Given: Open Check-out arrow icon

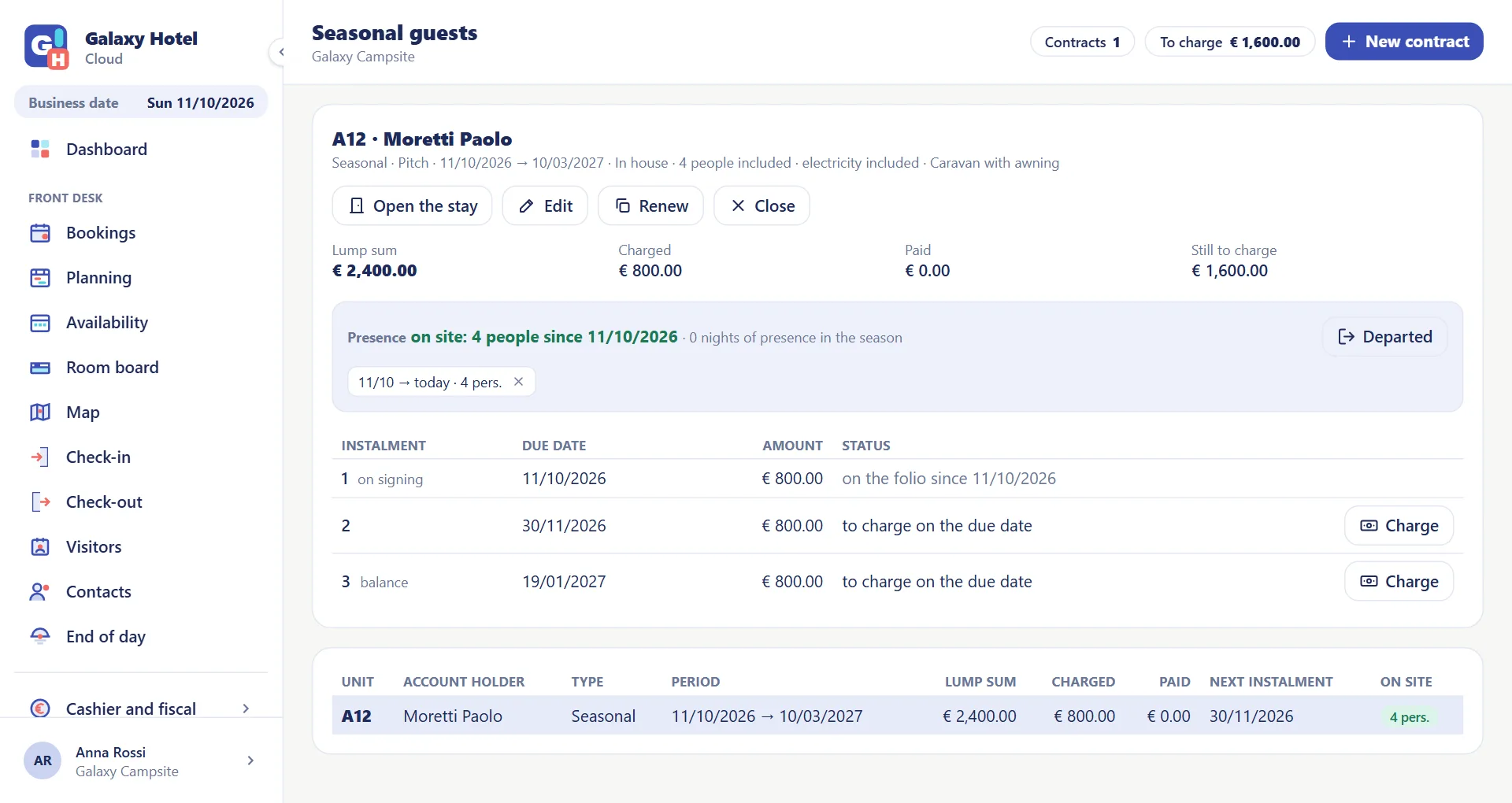Looking at the screenshot, I should [x=40, y=502].
